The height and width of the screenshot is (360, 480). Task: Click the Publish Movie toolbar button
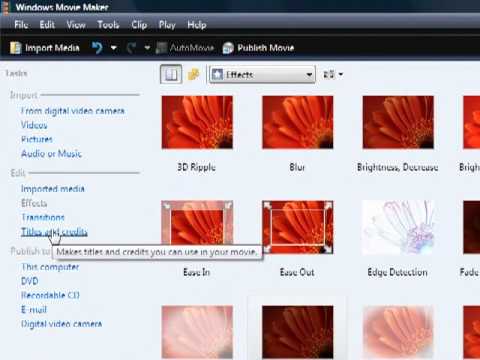click(x=258, y=48)
